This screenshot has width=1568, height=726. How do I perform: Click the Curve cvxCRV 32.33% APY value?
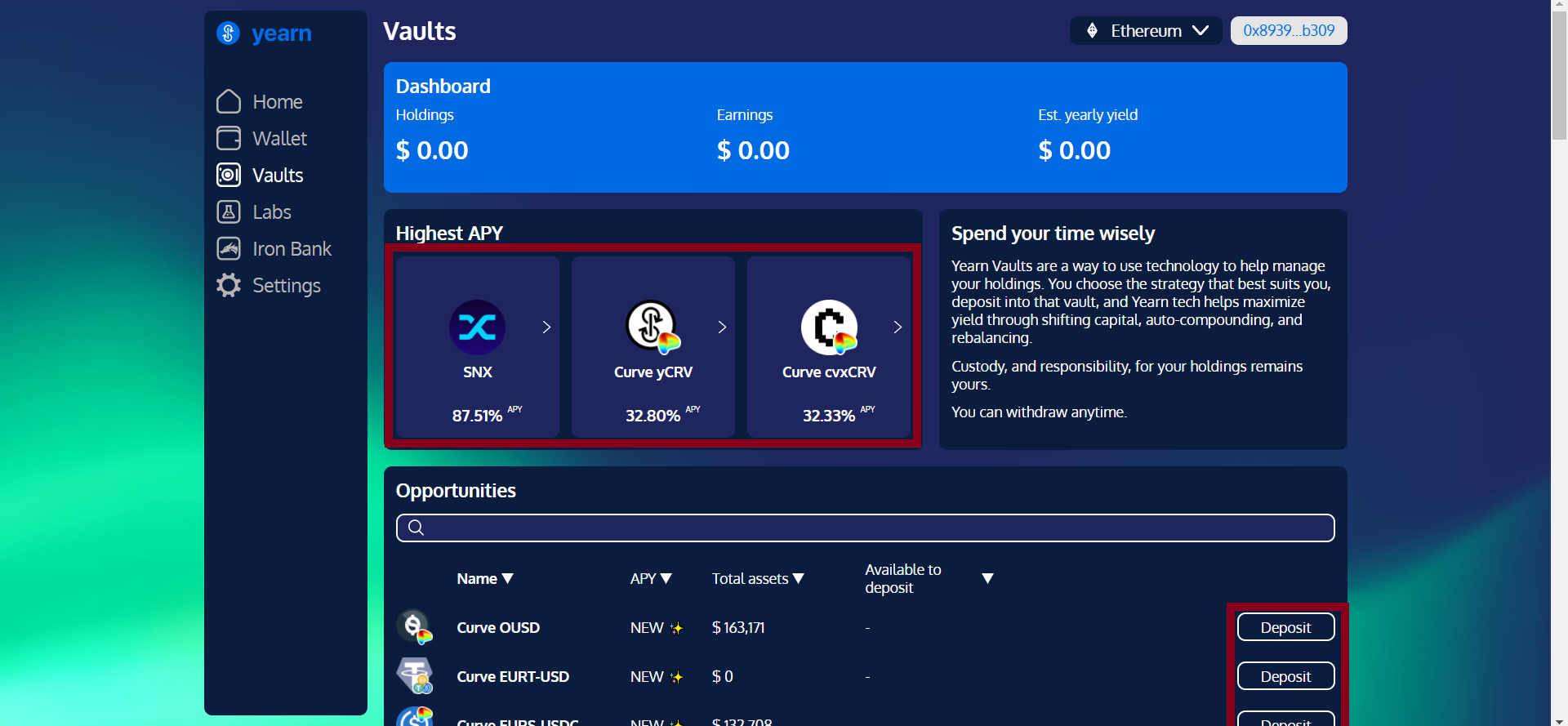[829, 415]
